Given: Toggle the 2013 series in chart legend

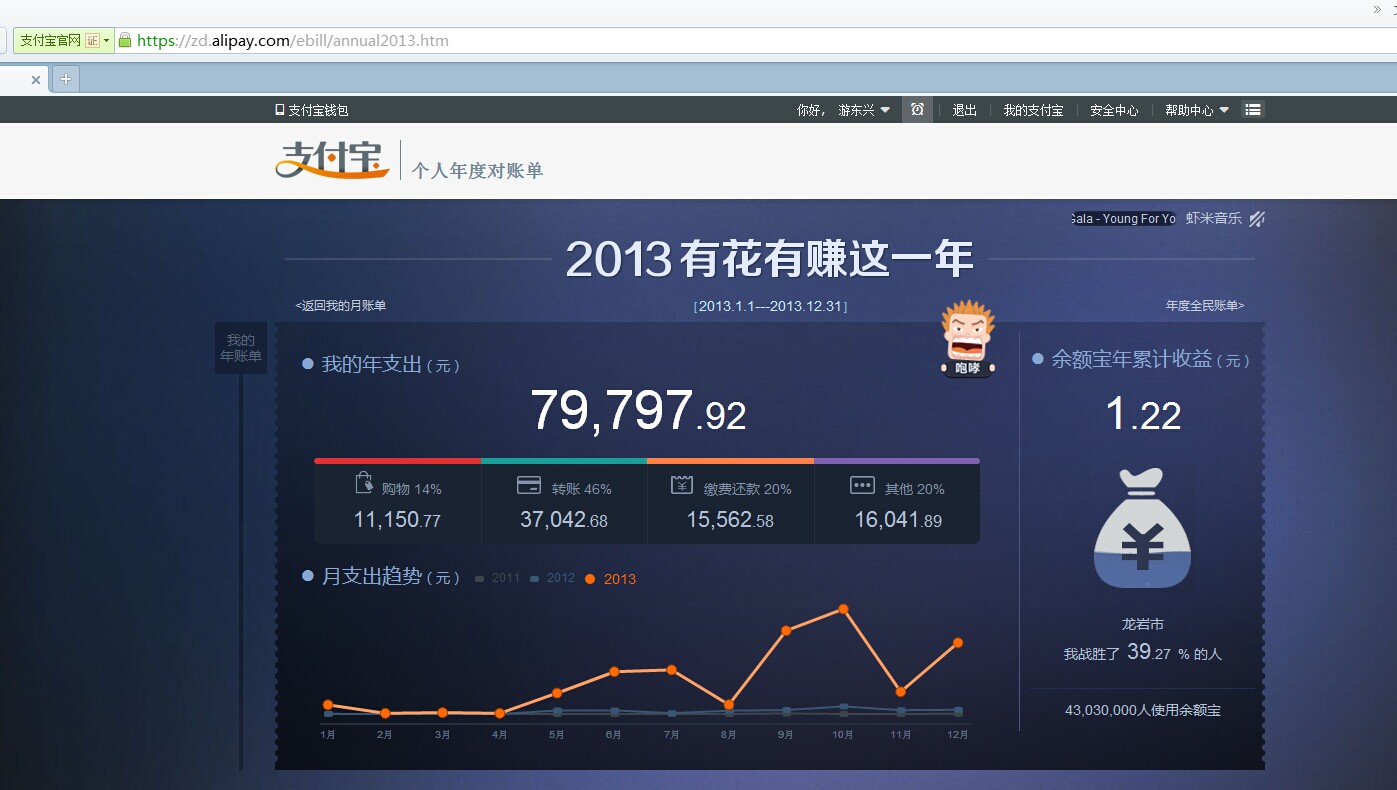Looking at the screenshot, I should tap(610, 579).
